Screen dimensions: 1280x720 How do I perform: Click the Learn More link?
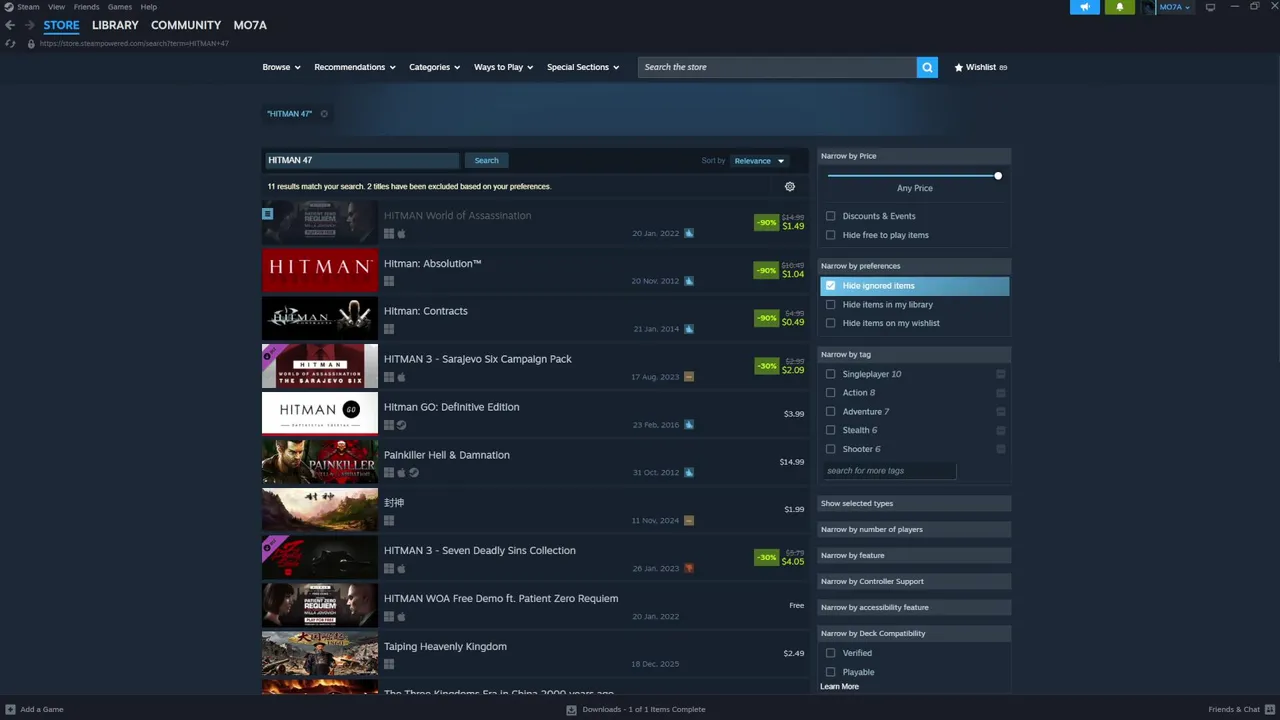tap(839, 687)
